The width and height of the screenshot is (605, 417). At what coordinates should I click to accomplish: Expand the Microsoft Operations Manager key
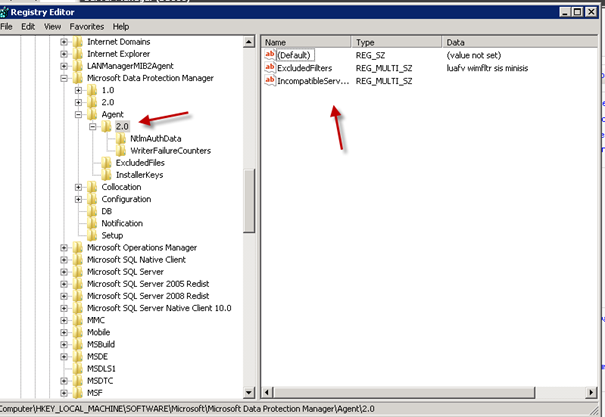coord(64,248)
